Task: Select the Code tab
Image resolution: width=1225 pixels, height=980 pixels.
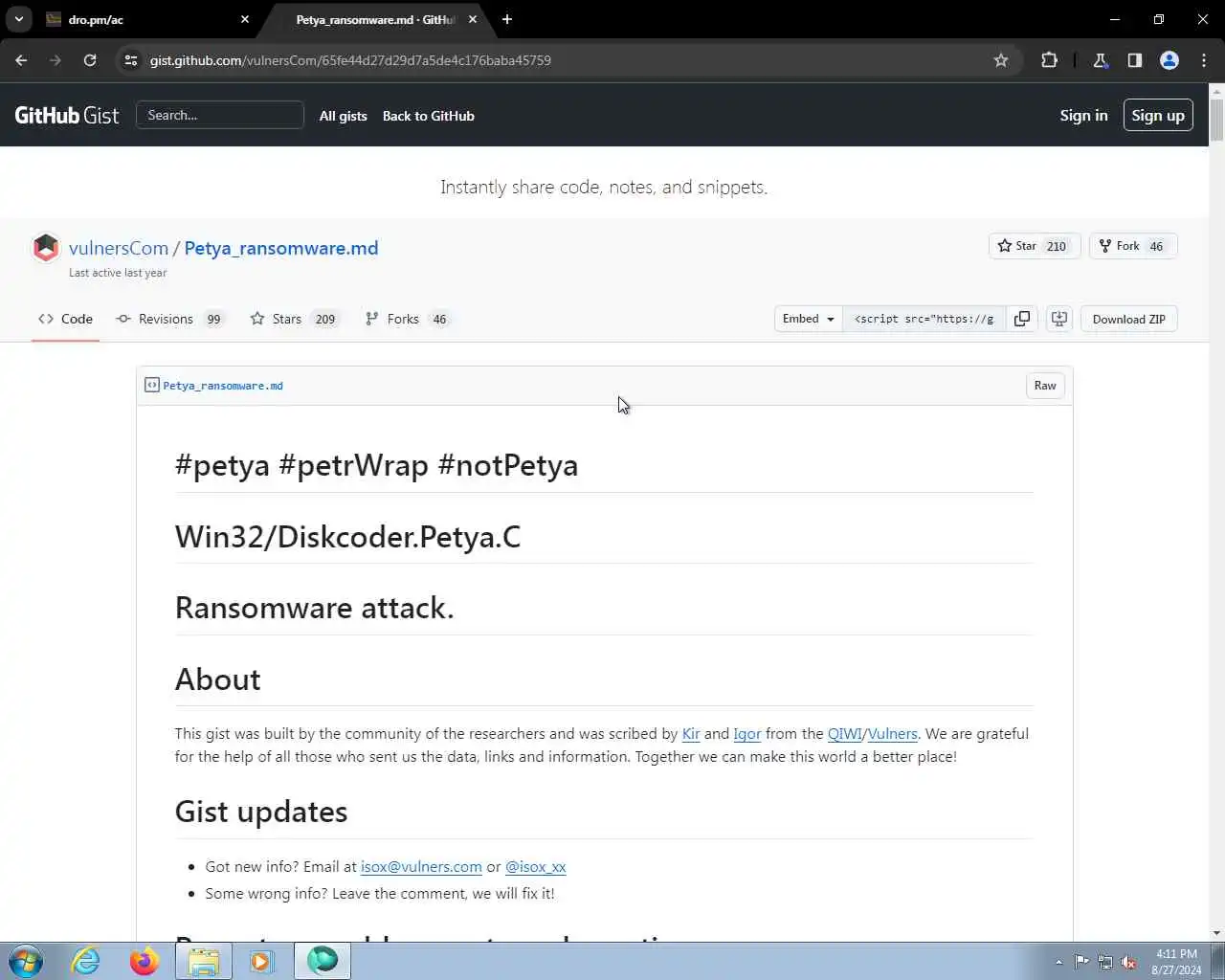Action: click(x=65, y=319)
